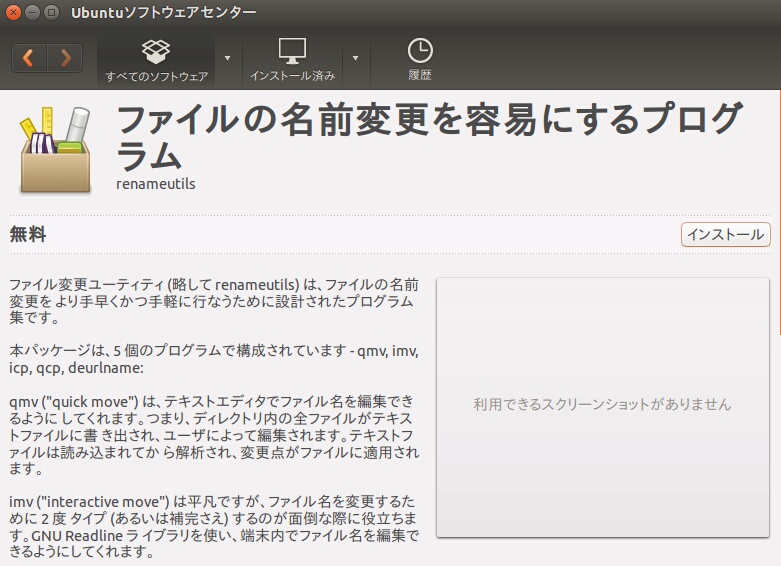Expand the すべてのソフトウェア dropdown arrow
The width and height of the screenshot is (781, 566).
click(x=228, y=58)
